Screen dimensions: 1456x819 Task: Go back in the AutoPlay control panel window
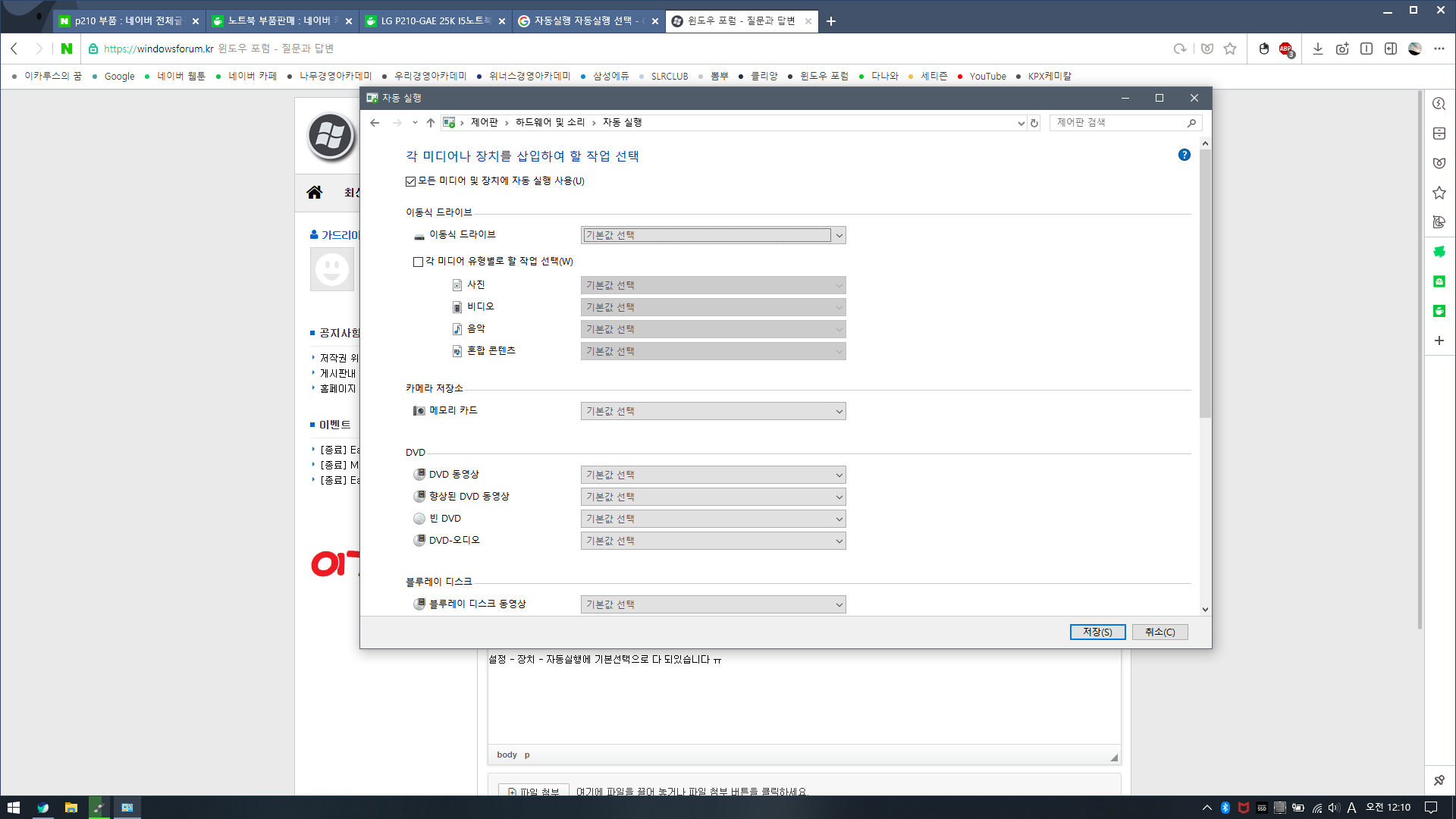pyautogui.click(x=375, y=123)
